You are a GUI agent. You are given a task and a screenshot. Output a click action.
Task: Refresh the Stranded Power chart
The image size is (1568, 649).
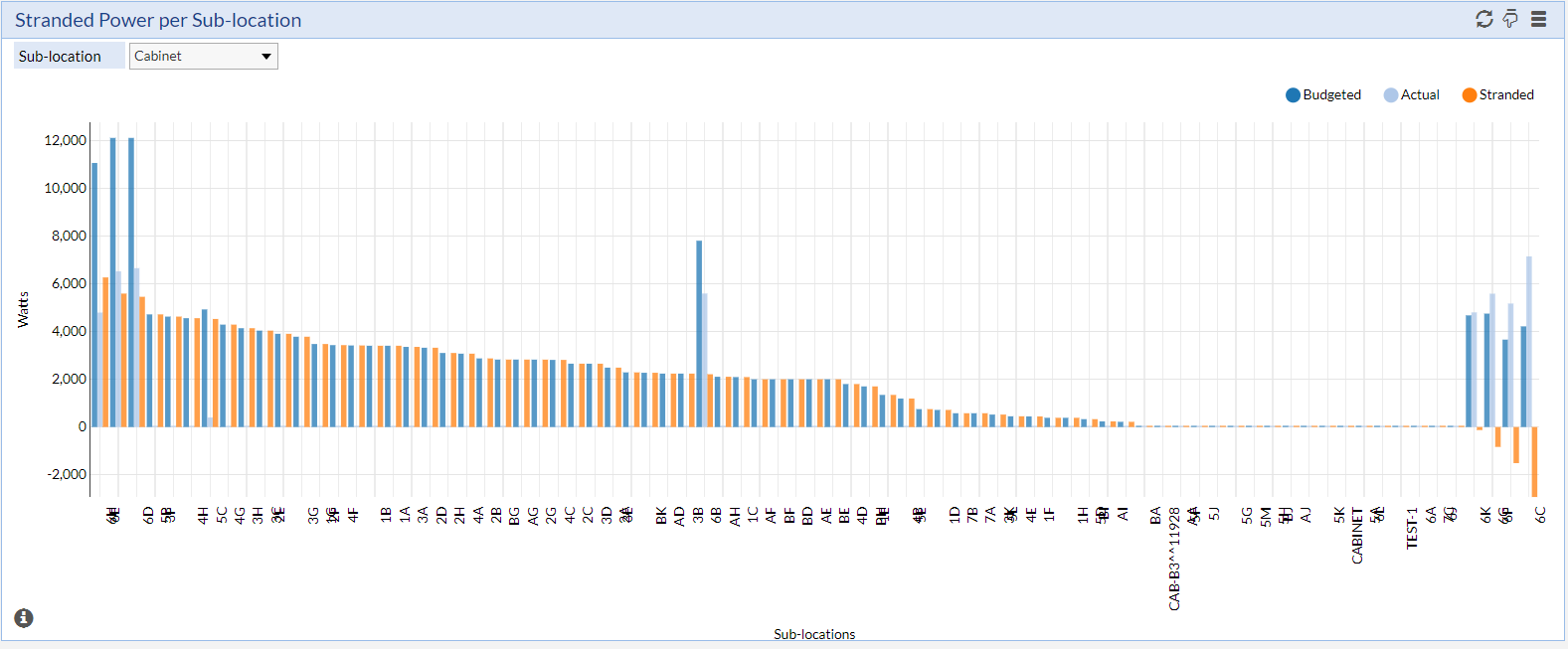point(1483,19)
